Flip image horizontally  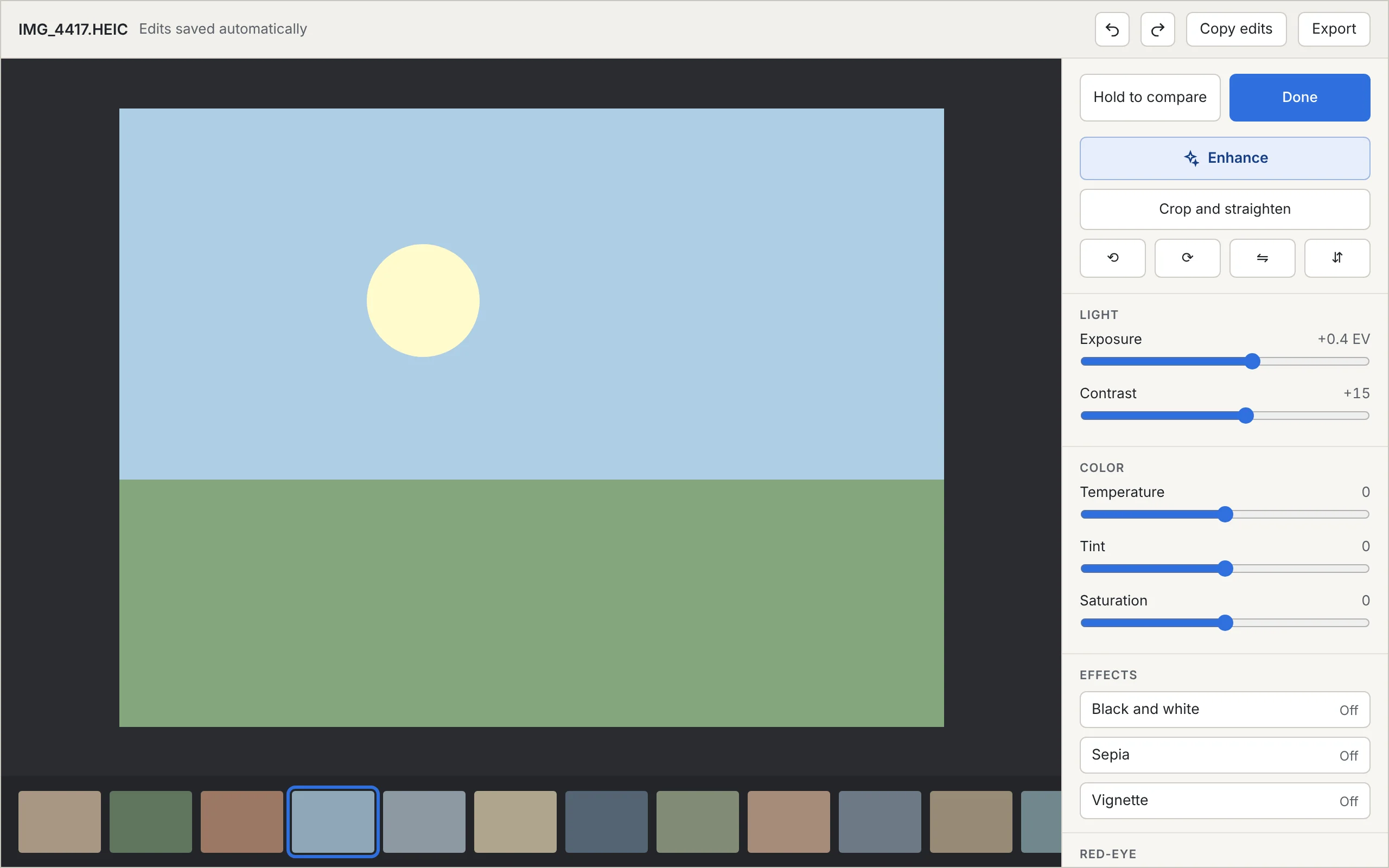1262,258
